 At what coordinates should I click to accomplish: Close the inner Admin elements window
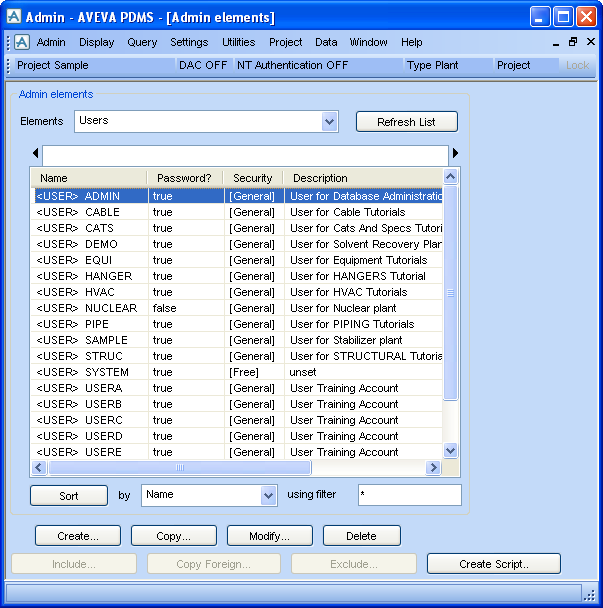[591, 41]
